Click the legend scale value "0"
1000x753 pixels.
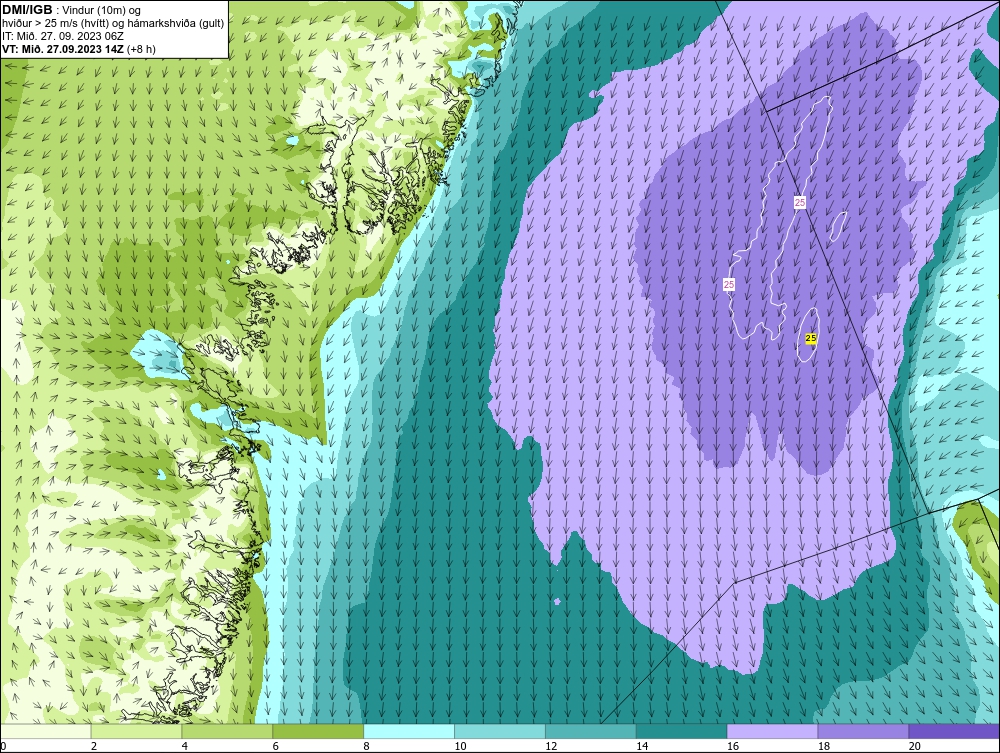(3, 746)
